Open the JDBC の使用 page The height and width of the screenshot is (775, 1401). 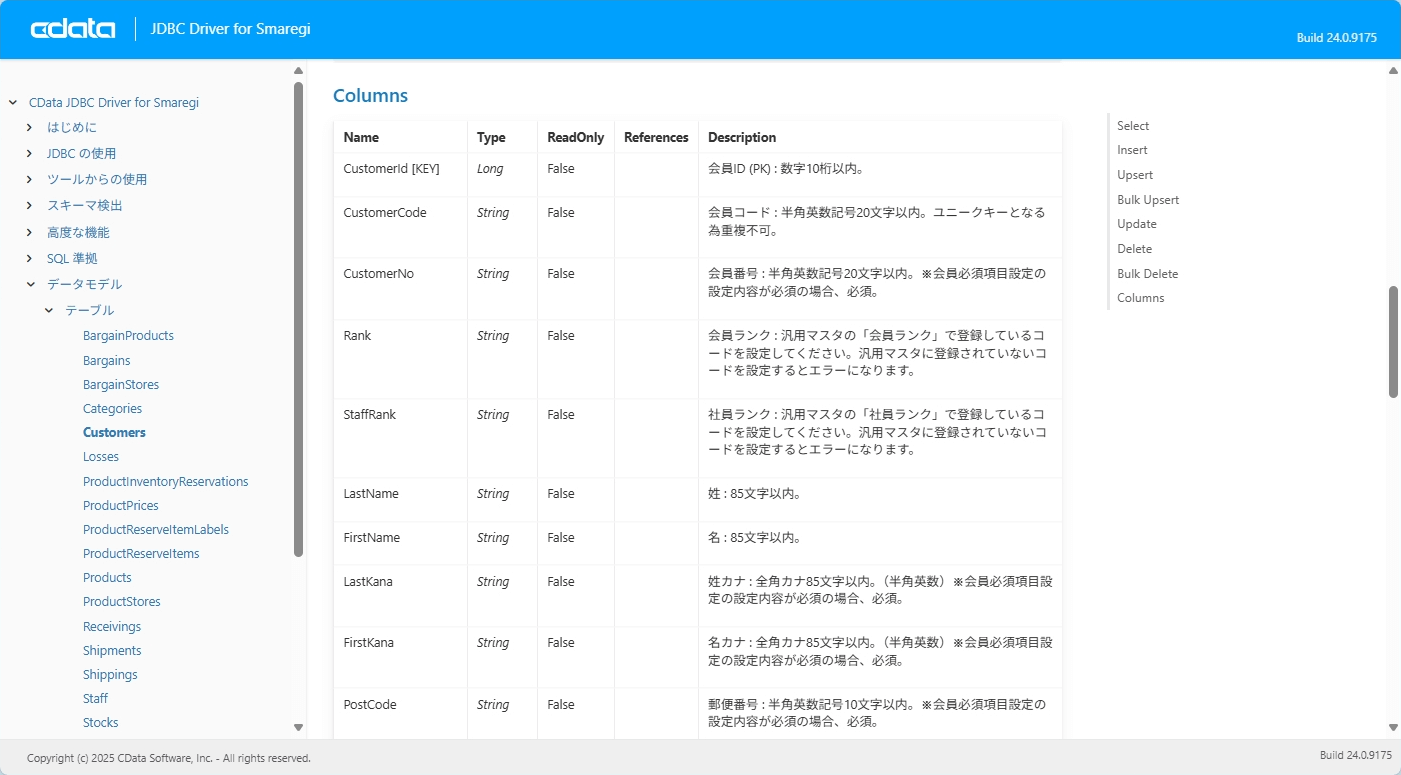[81, 153]
